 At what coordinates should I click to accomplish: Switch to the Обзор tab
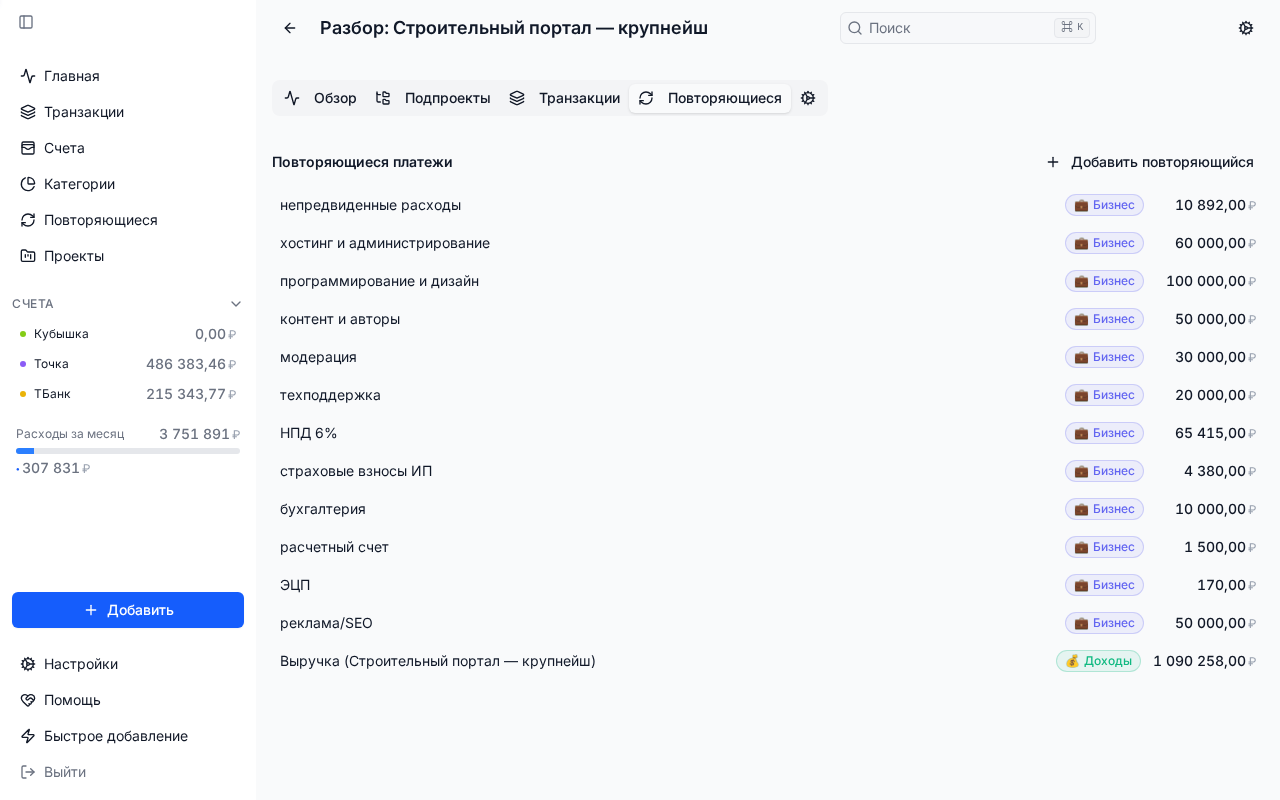click(322, 98)
